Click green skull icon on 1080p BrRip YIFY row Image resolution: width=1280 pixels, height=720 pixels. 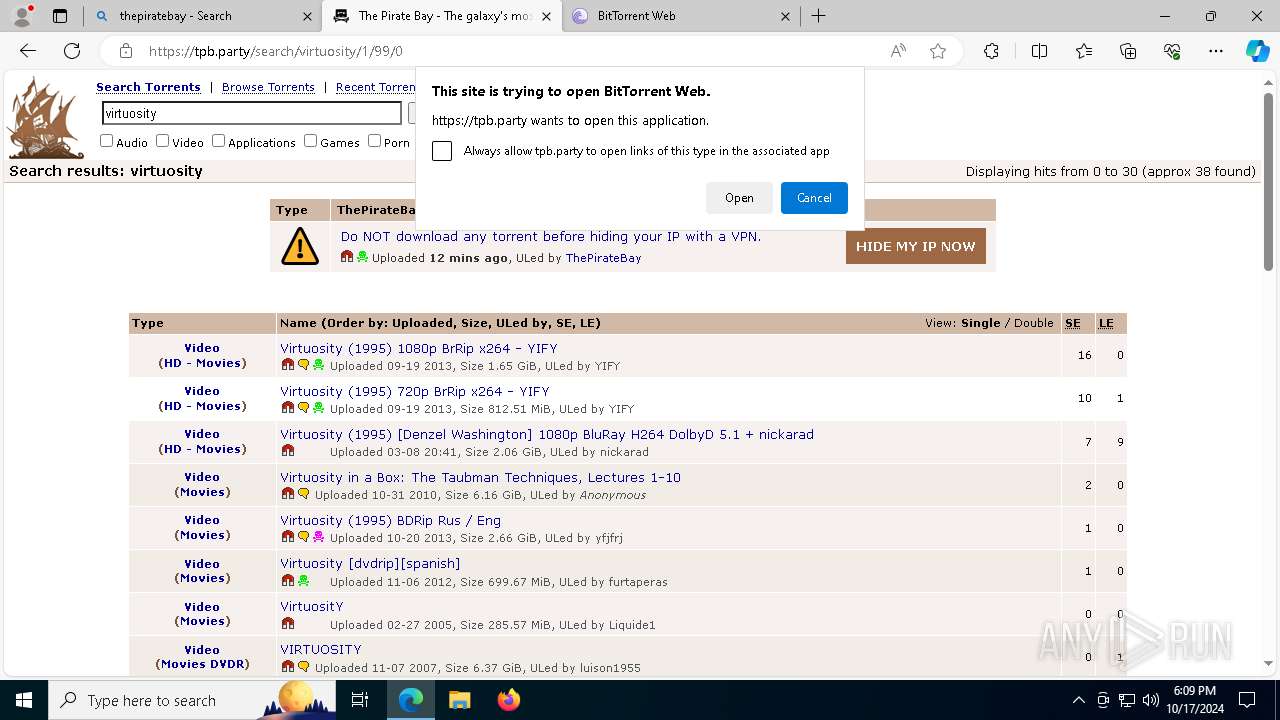click(318, 365)
